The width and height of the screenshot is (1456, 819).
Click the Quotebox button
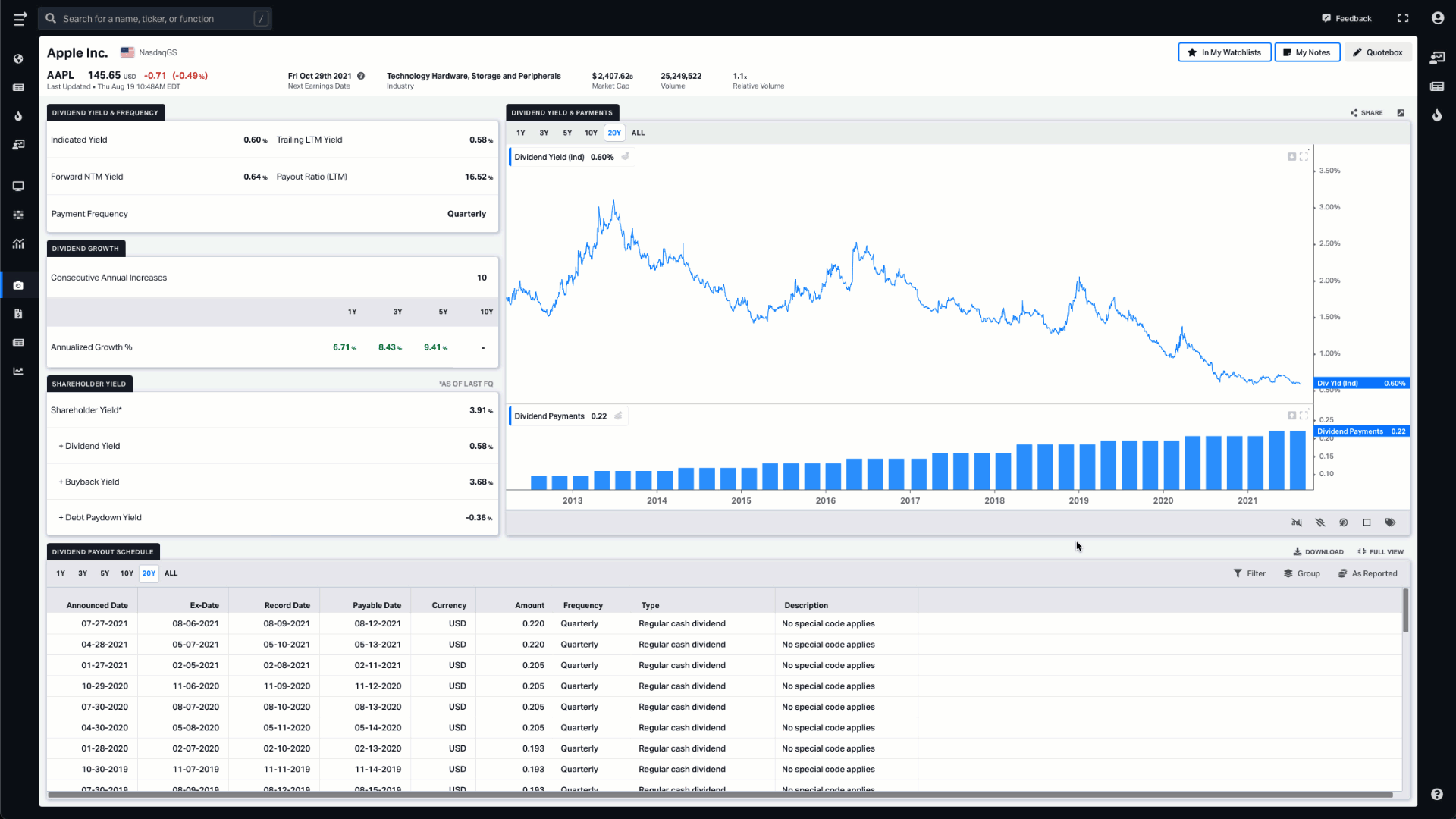1378,52
